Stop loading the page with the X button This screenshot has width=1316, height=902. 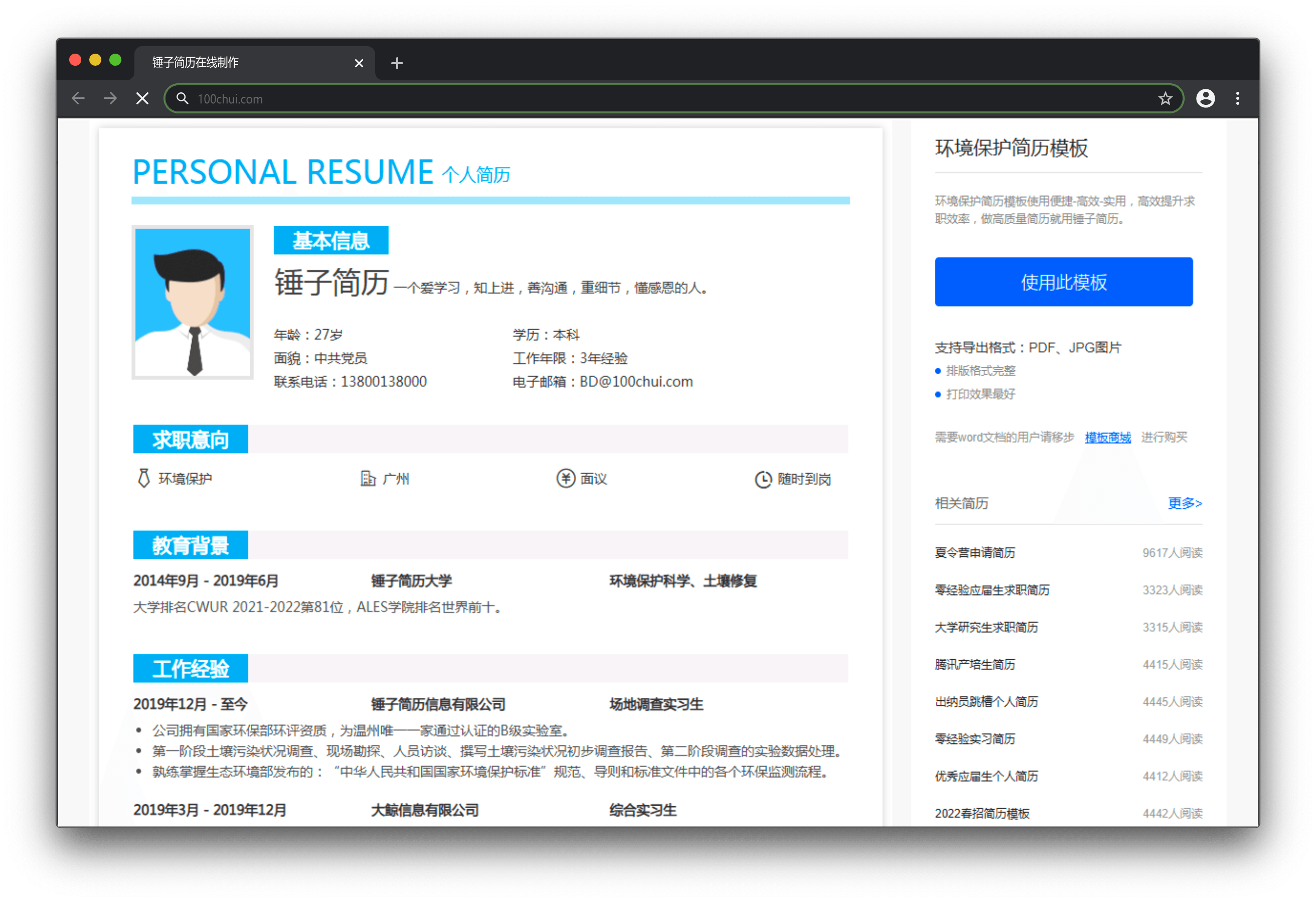click(x=143, y=99)
